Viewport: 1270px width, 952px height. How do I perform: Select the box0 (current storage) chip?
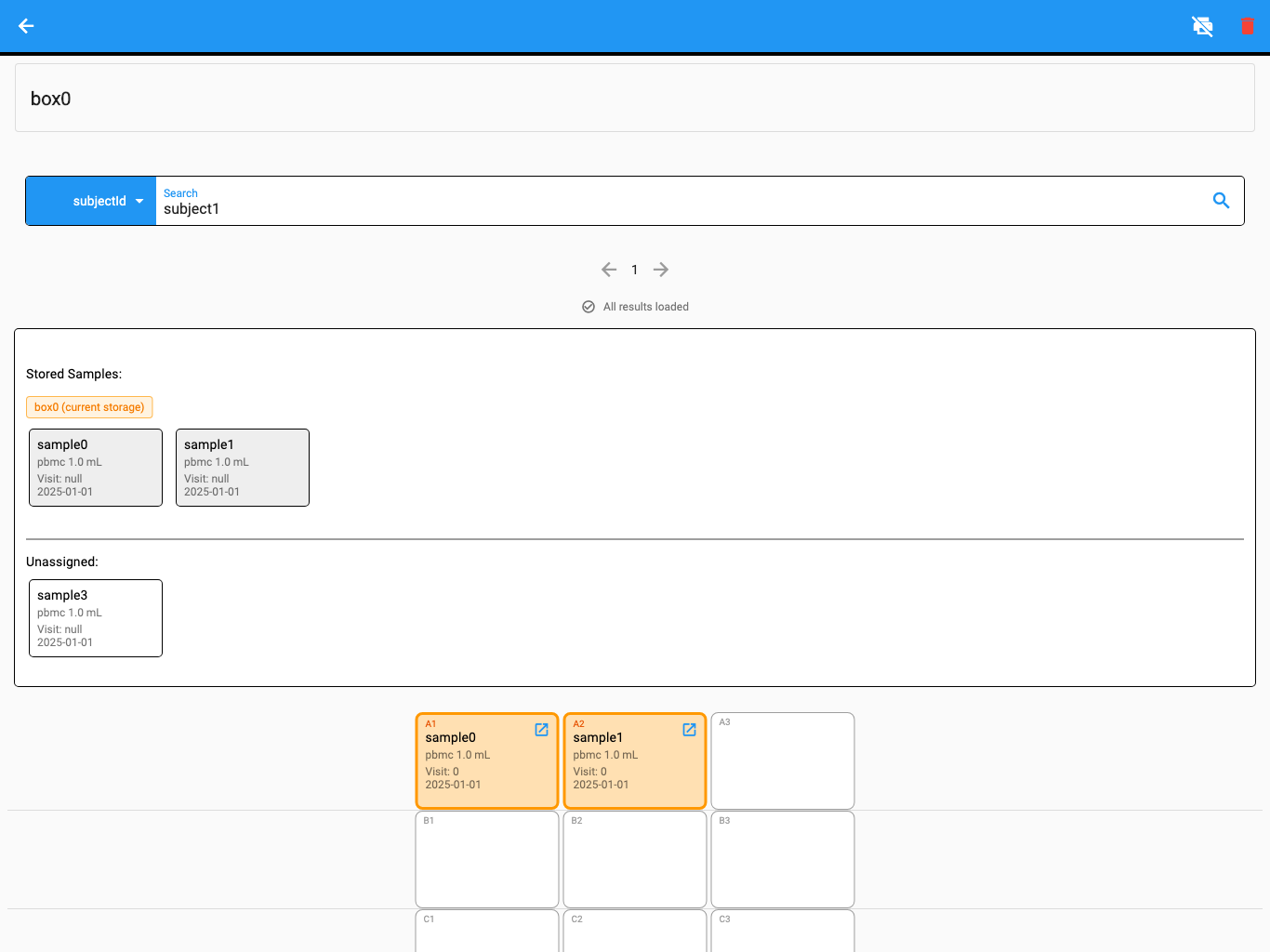click(x=89, y=407)
